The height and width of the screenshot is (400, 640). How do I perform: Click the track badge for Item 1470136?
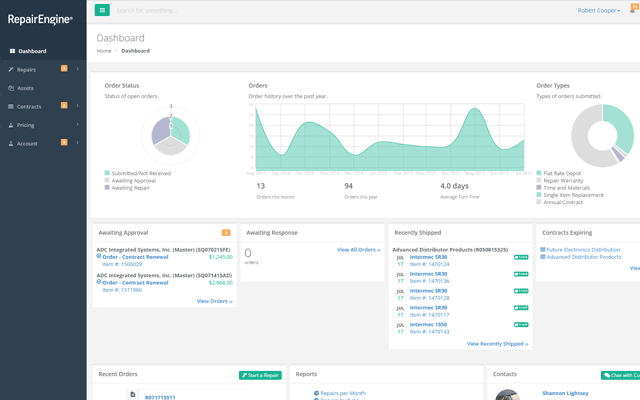(x=521, y=274)
